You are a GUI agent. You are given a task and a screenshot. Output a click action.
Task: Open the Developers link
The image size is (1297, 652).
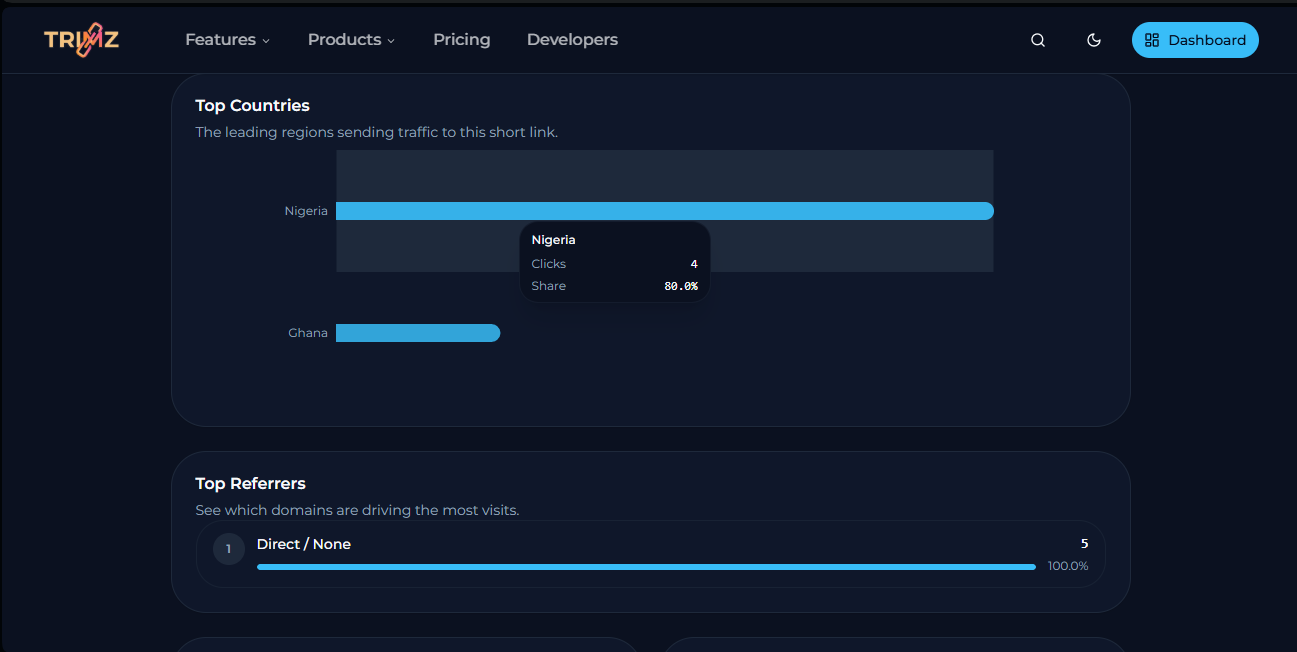point(572,40)
